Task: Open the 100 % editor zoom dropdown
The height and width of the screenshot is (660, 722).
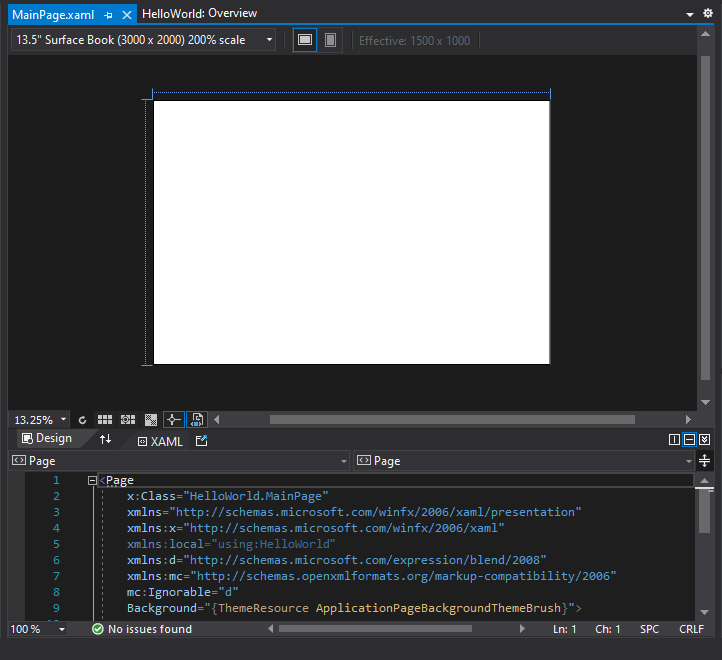Action: click(x=38, y=629)
